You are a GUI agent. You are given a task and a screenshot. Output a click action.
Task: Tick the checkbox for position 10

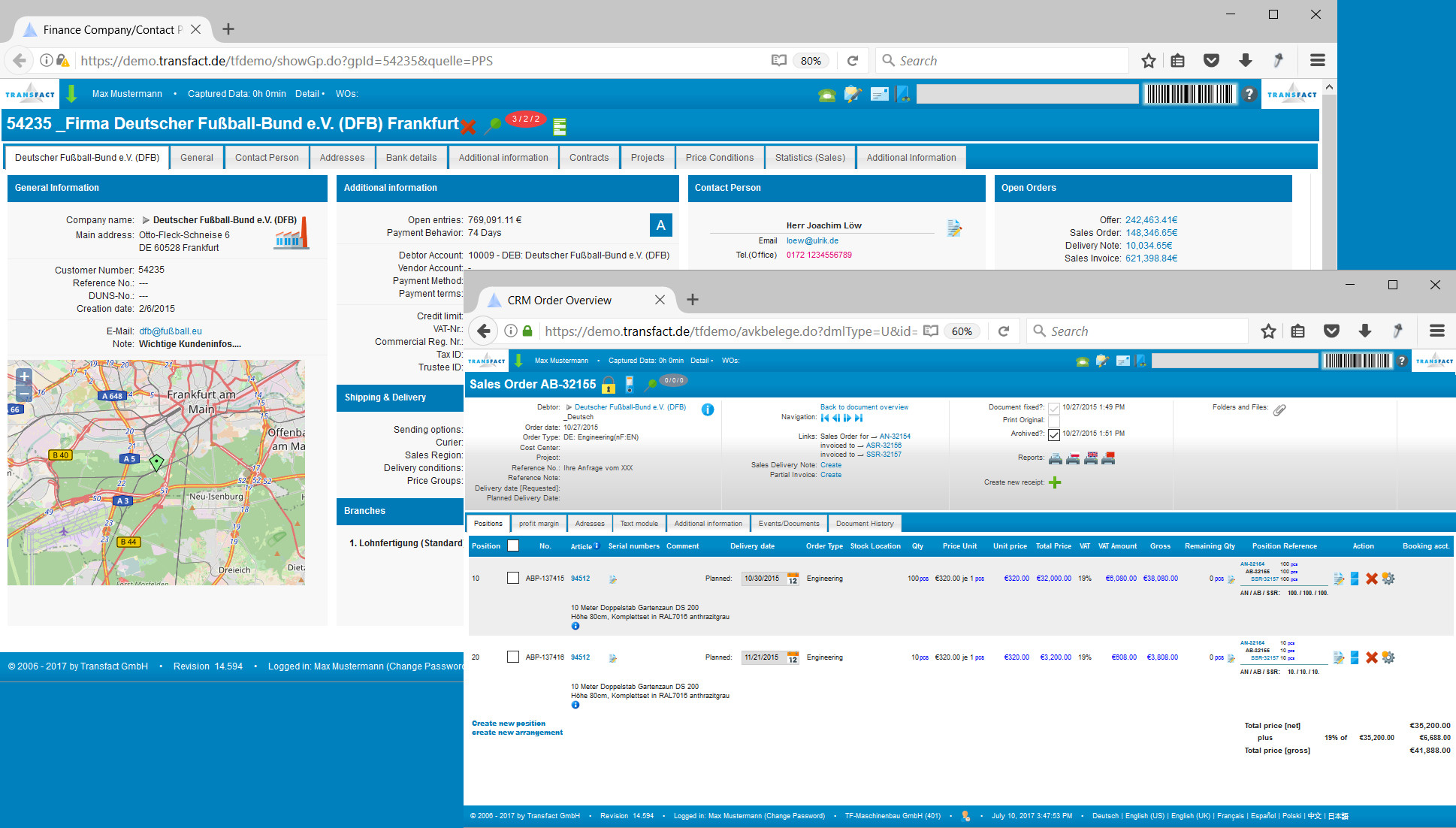click(x=513, y=578)
